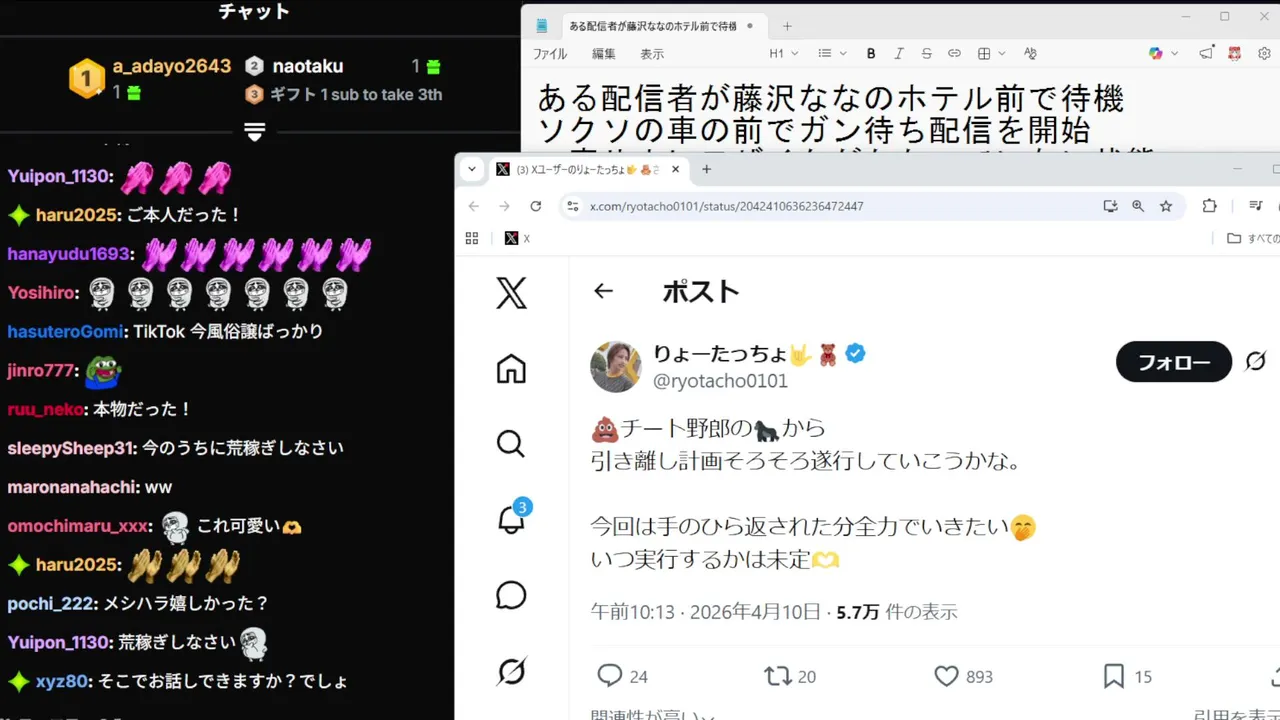Click the back arrow beside ポスト
Screen dimensions: 1280x720
[603, 291]
